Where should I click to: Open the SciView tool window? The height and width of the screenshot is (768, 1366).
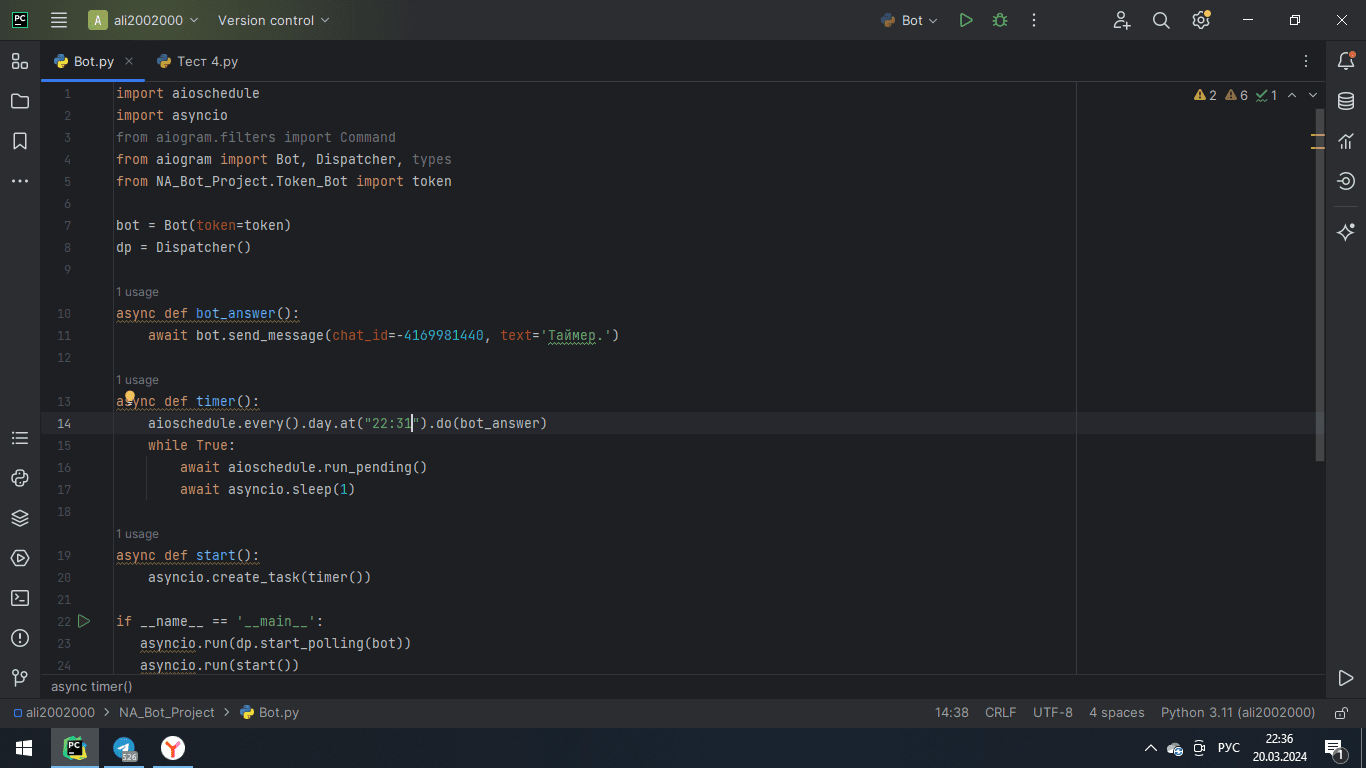point(1346,141)
